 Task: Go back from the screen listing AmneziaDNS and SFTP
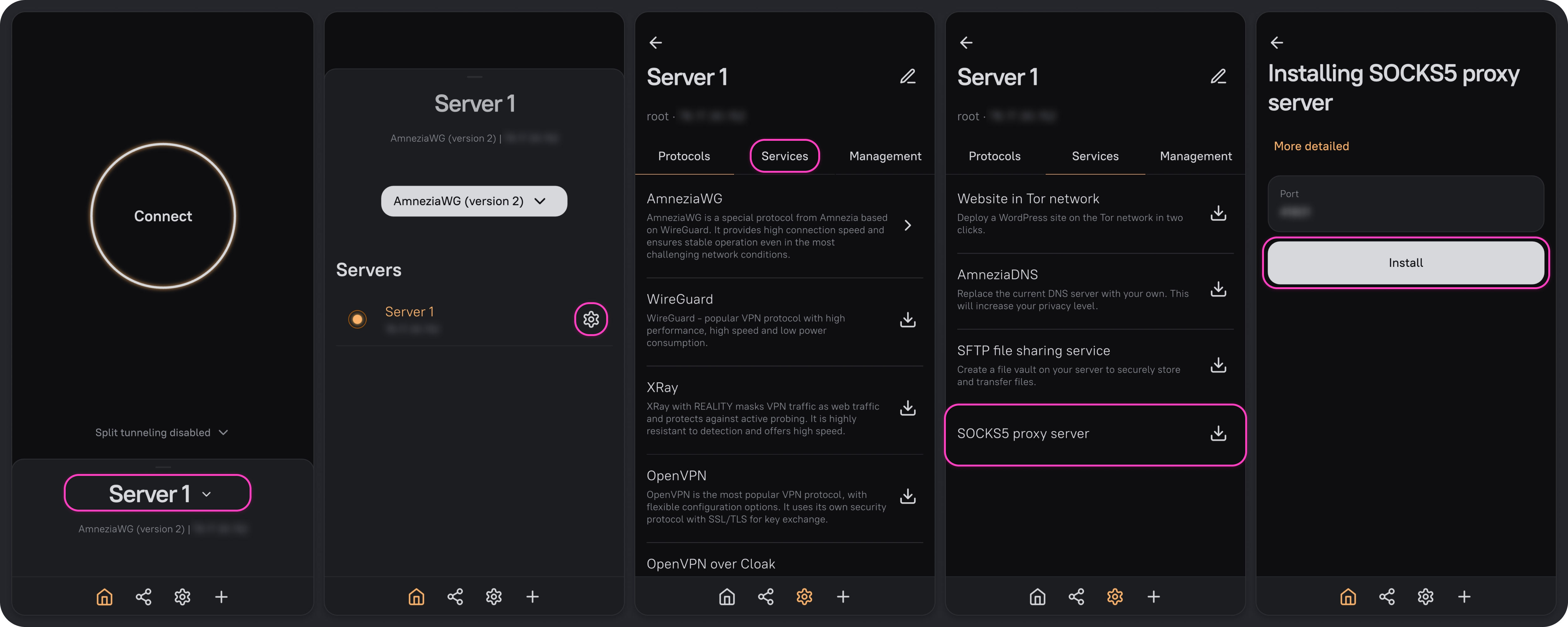[x=966, y=43]
